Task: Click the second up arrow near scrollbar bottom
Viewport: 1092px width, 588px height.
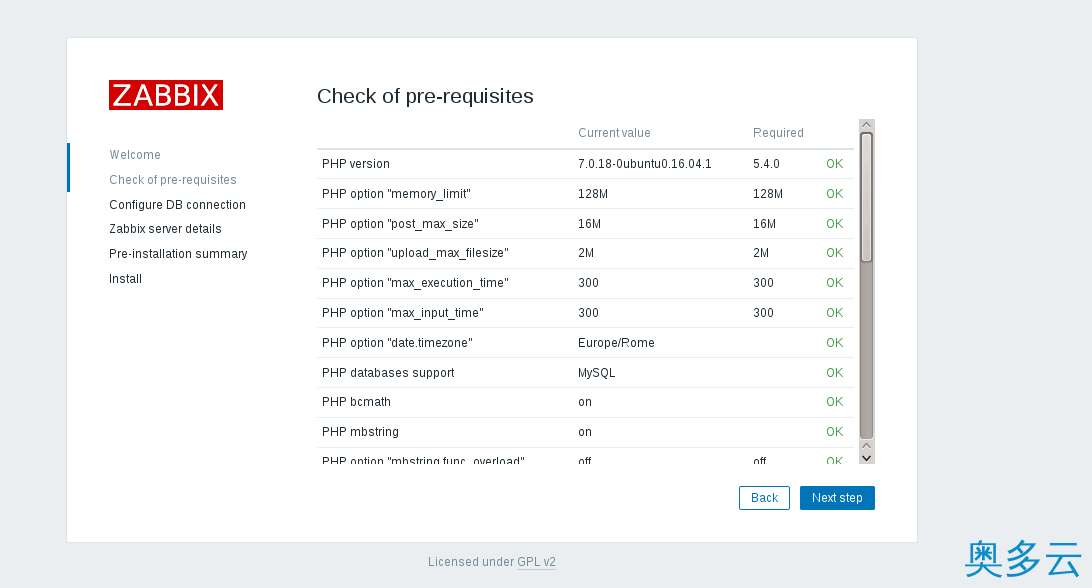Action: tap(866, 444)
